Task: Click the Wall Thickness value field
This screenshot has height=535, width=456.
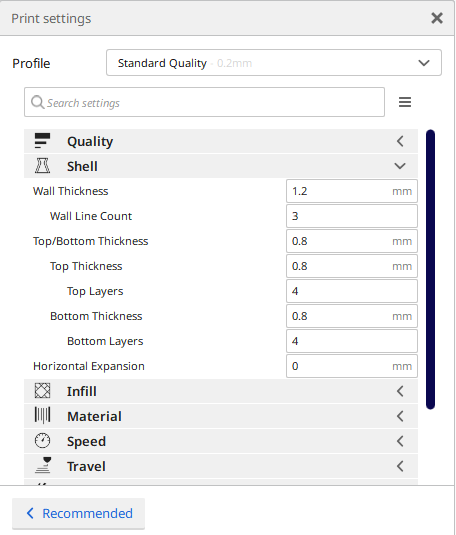Action: click(352, 191)
